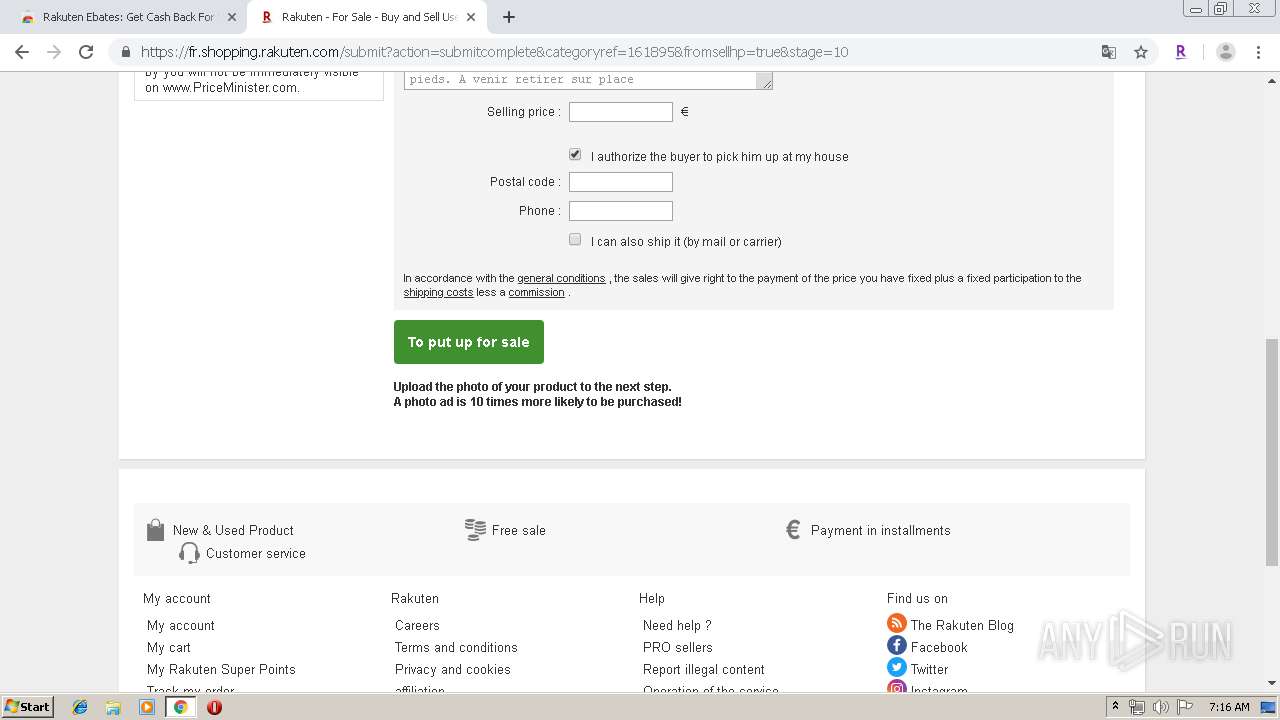Open the Chrome three-dot menu
Screen dimensions: 1280x720
point(1259,52)
